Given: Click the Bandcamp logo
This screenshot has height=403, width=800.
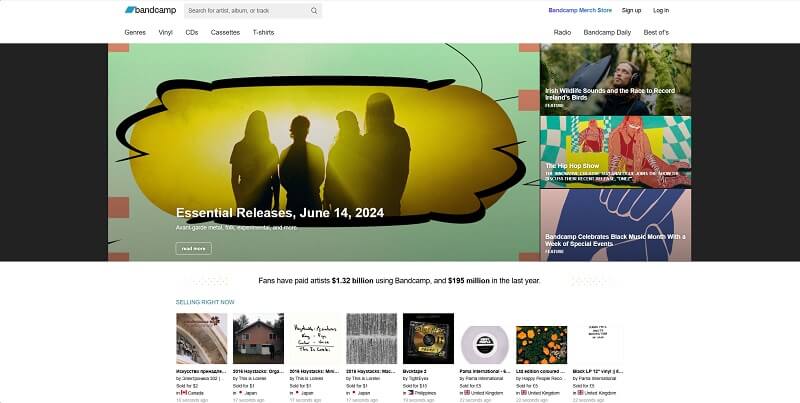Looking at the screenshot, I should coord(150,10).
